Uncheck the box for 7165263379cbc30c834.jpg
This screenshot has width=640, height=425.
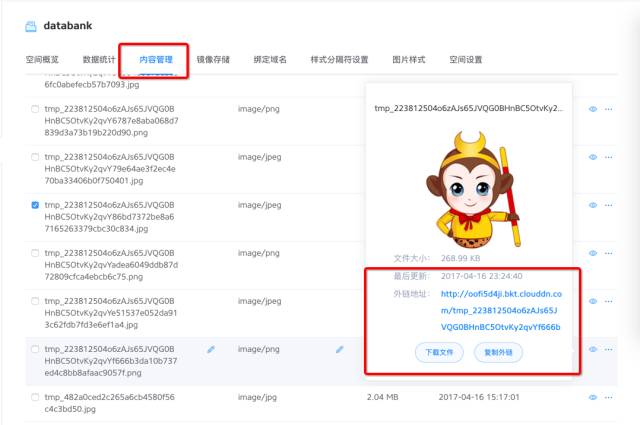[35, 205]
